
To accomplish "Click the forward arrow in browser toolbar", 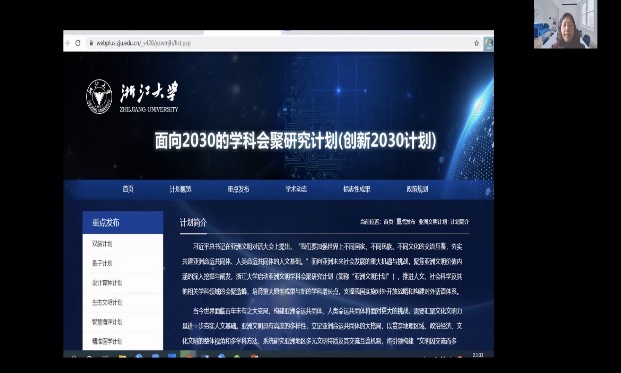I will (x=67, y=43).
